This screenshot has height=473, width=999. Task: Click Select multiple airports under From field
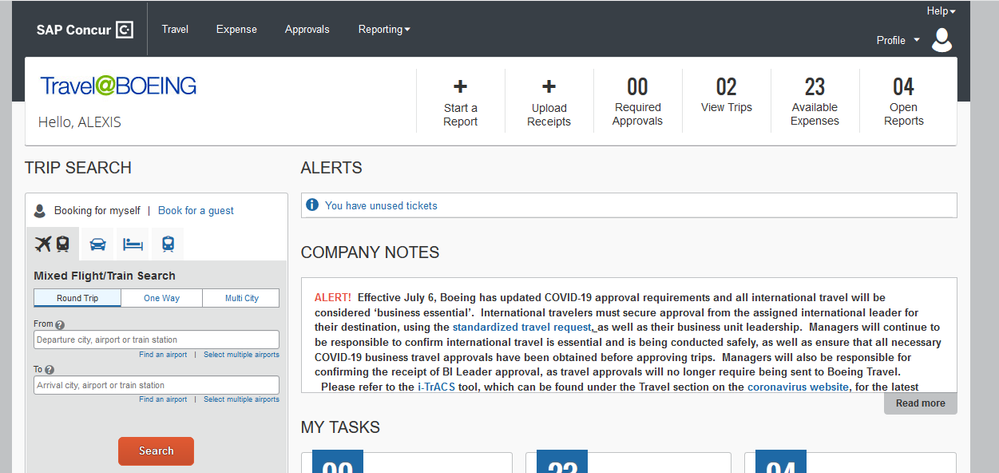point(241,354)
